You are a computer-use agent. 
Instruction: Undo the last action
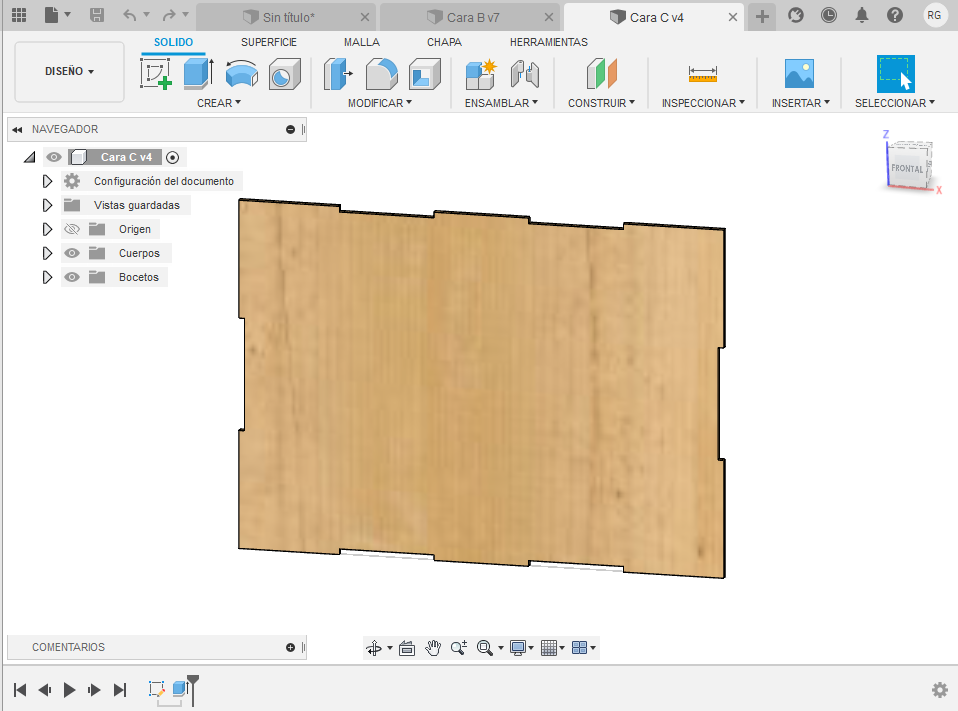(x=130, y=15)
